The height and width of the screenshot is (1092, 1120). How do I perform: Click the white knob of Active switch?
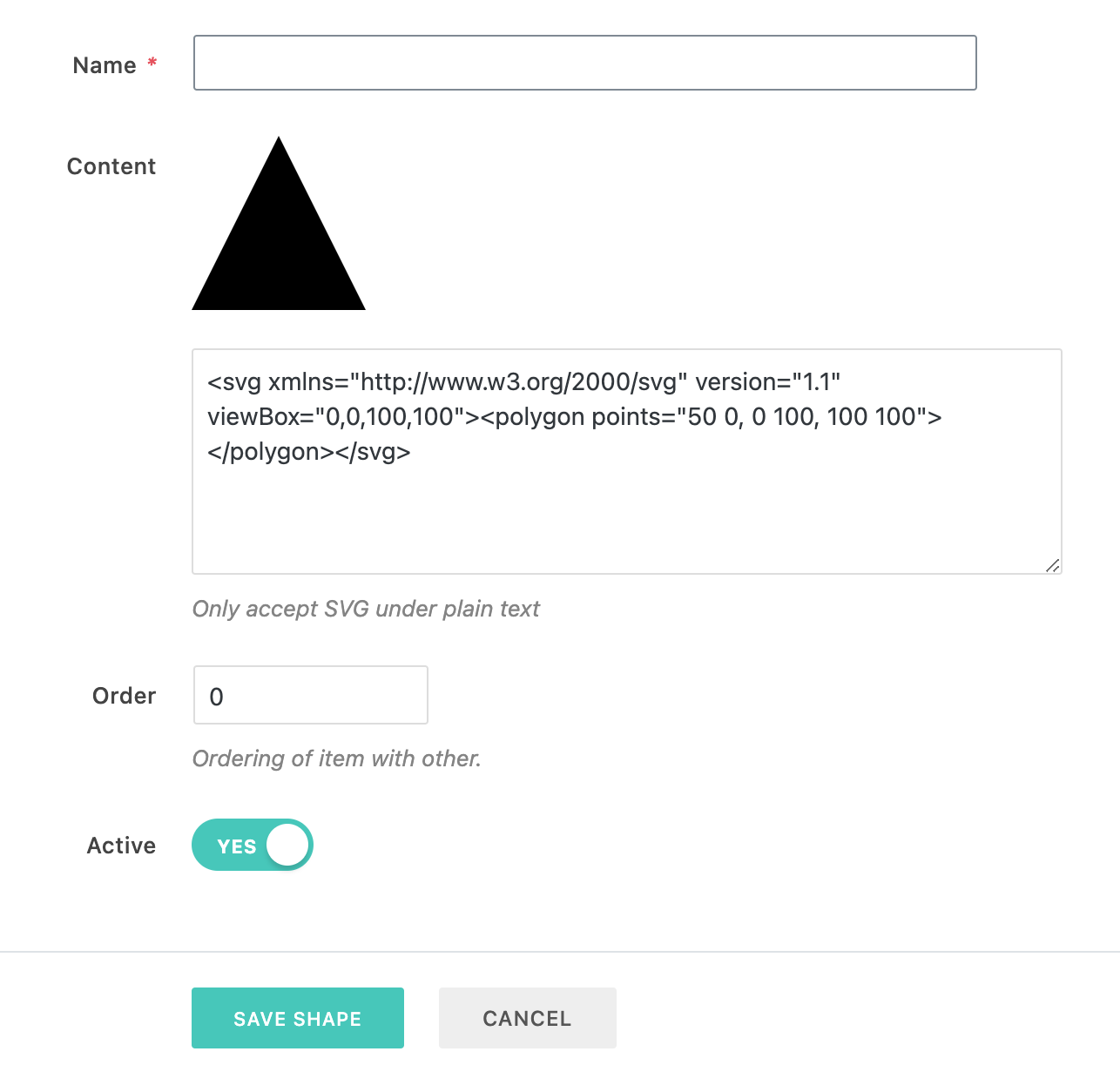(287, 845)
